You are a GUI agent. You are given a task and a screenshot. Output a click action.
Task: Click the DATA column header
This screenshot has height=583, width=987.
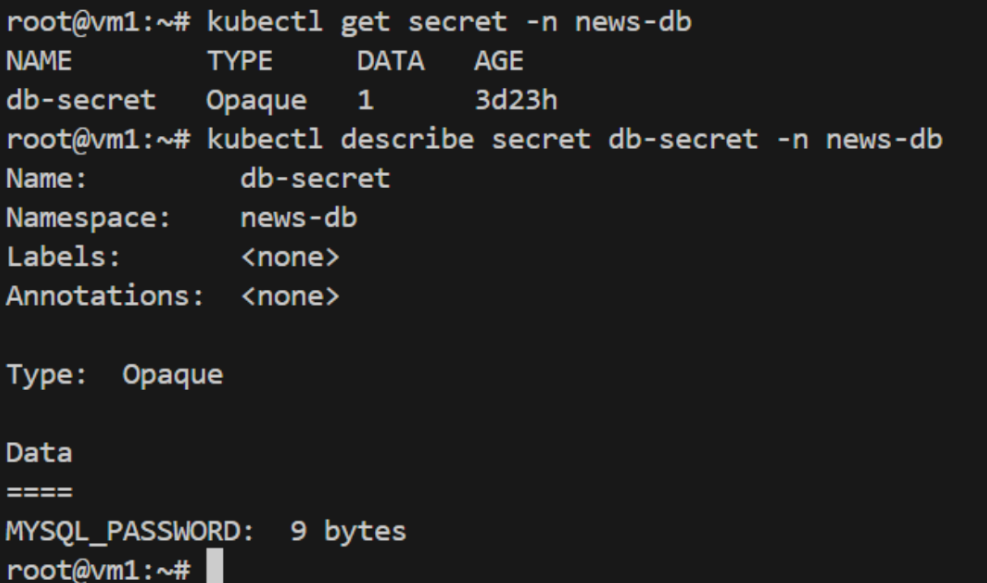pyautogui.click(x=390, y=61)
